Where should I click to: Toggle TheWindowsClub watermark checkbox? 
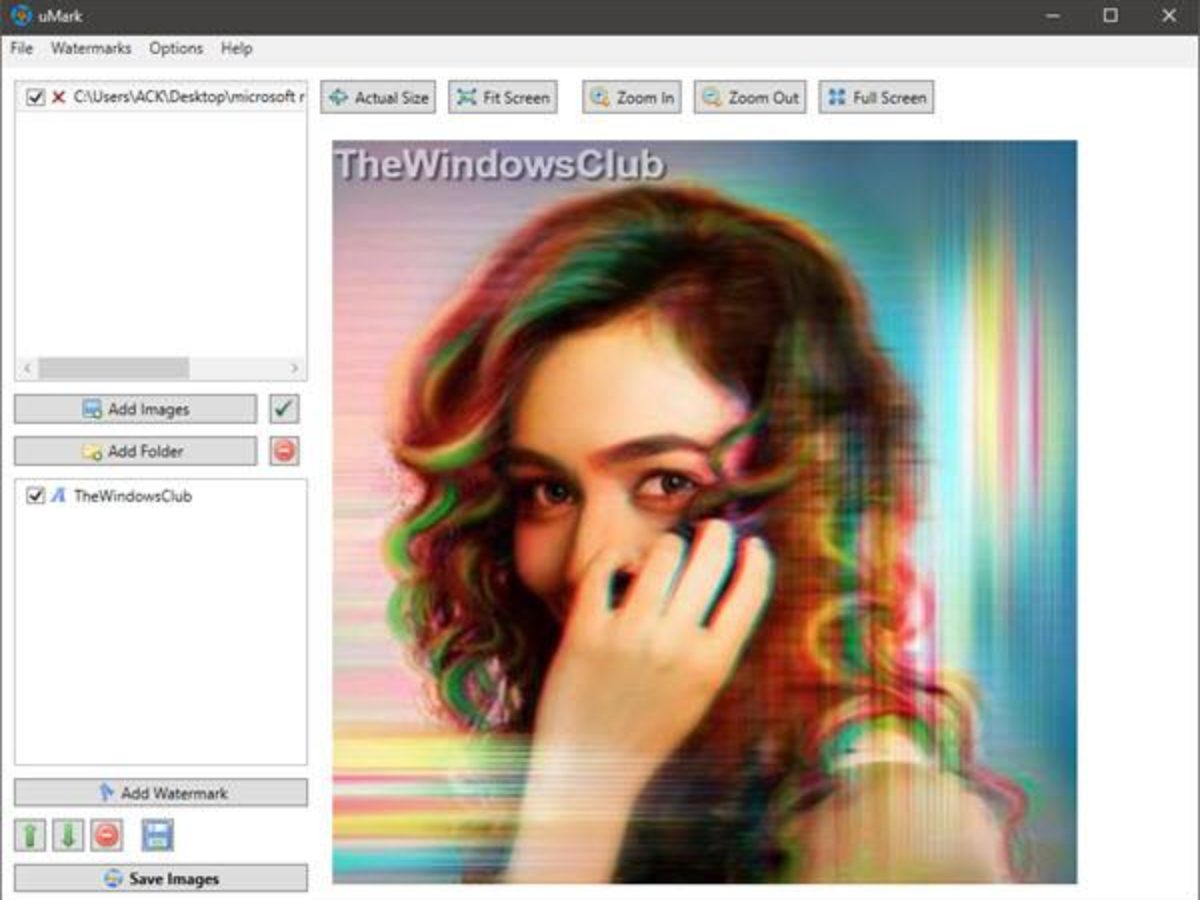pyautogui.click(x=36, y=495)
